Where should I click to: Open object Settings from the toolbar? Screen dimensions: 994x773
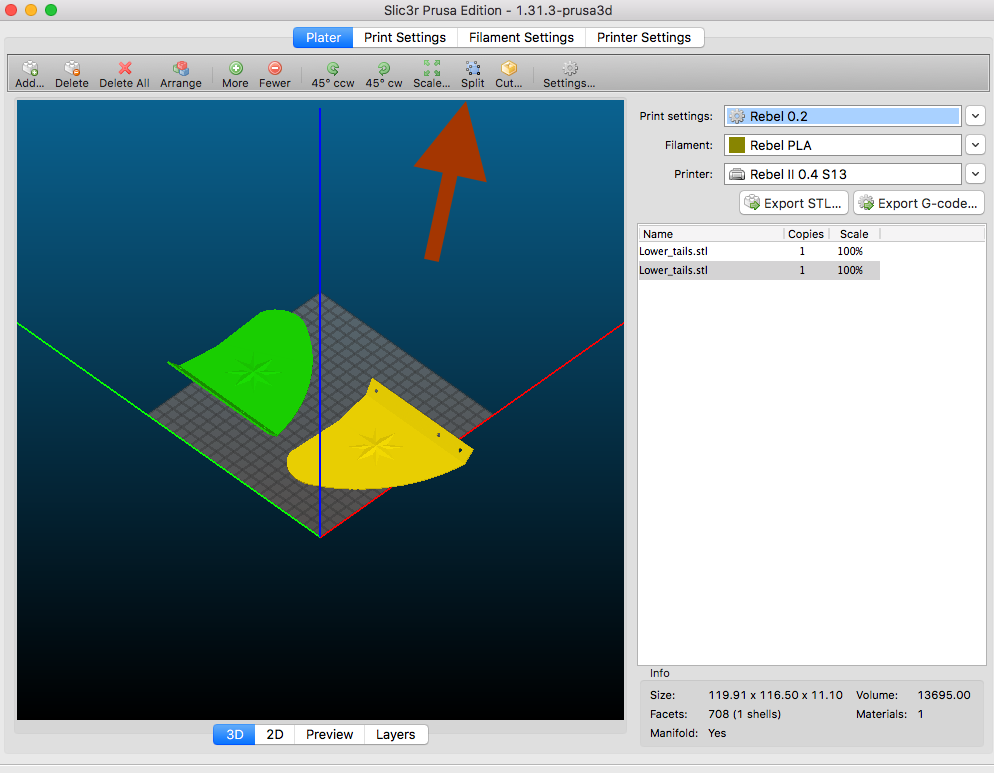coord(569,69)
